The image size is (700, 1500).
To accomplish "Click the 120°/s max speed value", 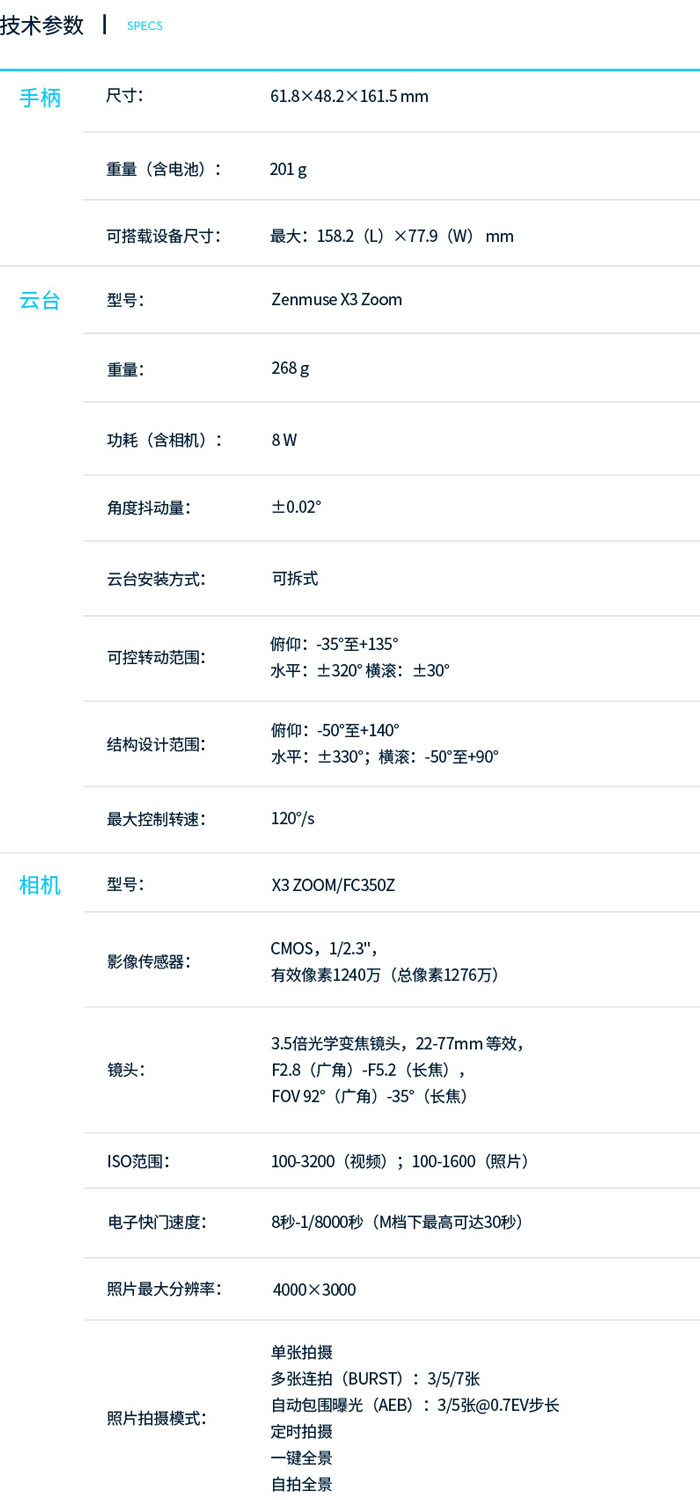I will pos(293,818).
